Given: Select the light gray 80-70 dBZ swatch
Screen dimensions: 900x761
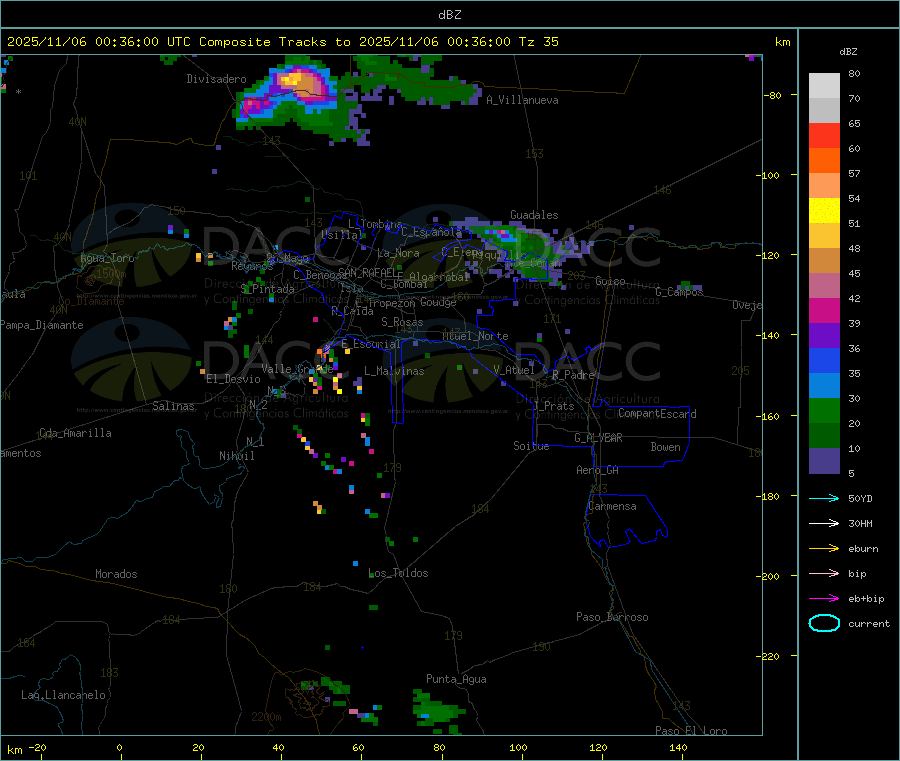Looking at the screenshot, I should pos(824,86).
